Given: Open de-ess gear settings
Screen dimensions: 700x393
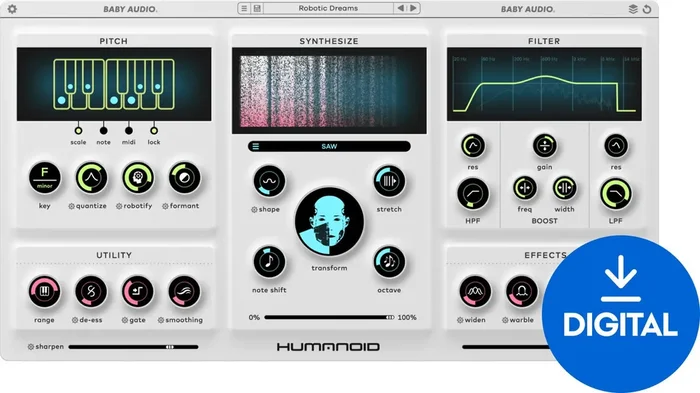Looking at the screenshot, I should (x=75, y=320).
